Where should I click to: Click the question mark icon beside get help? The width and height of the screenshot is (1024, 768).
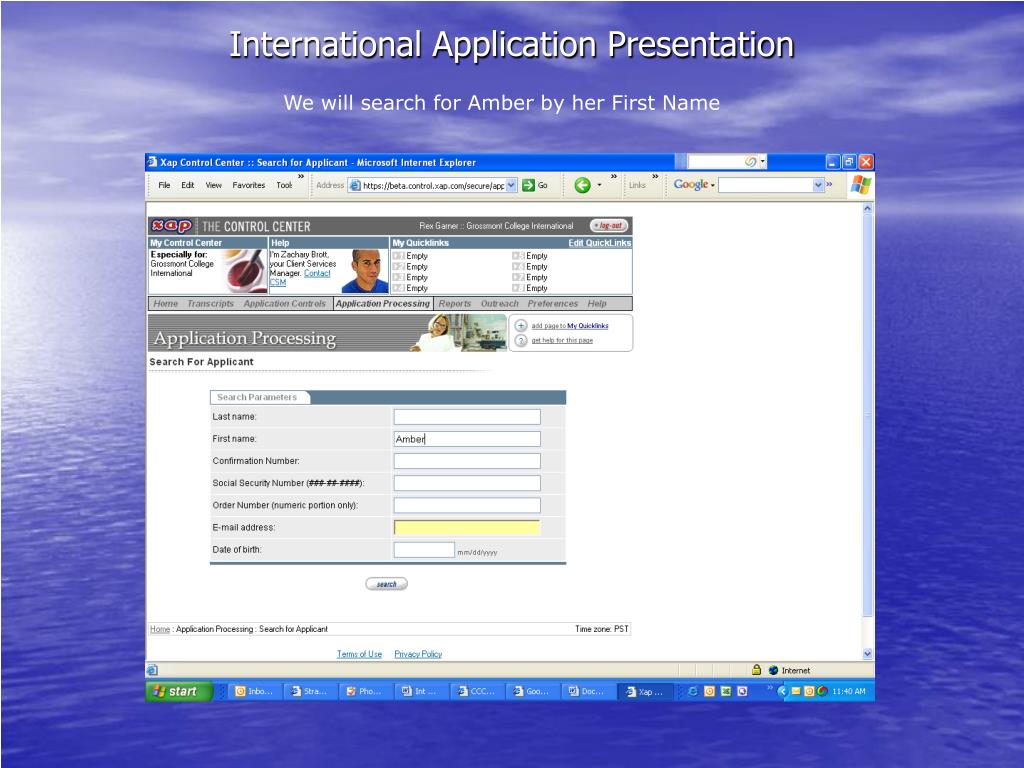point(520,340)
